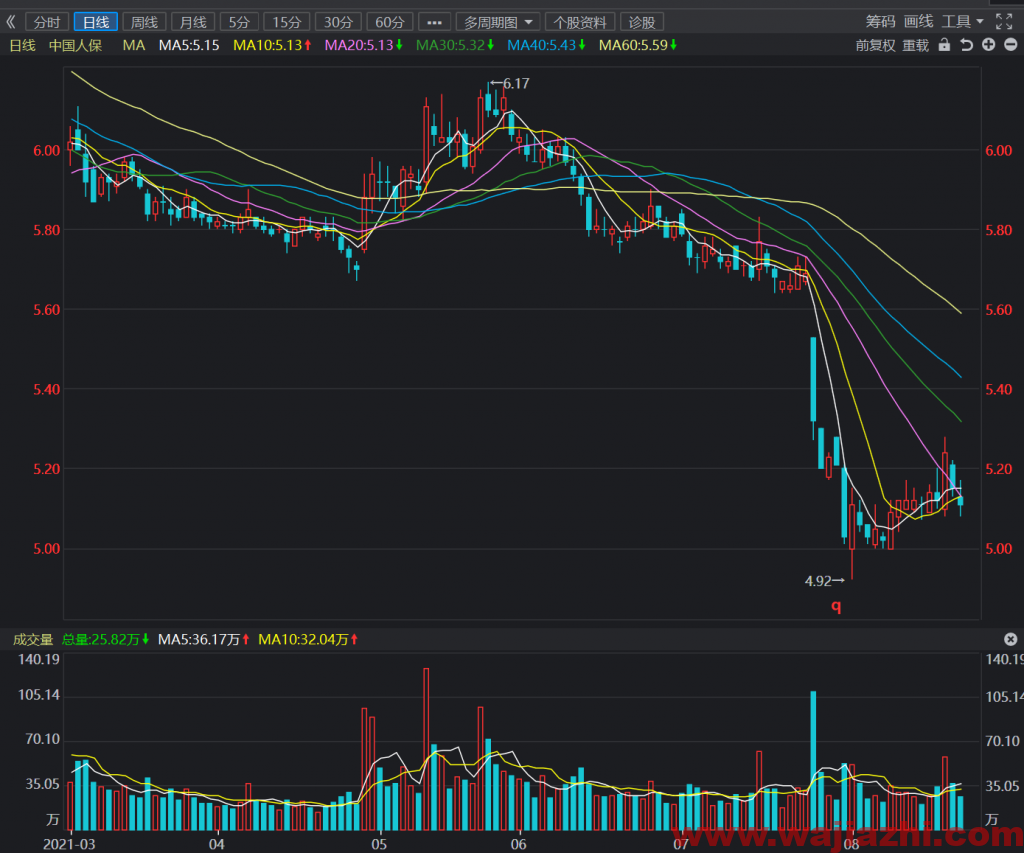Toggle the chart lock icon

pyautogui.click(x=944, y=44)
